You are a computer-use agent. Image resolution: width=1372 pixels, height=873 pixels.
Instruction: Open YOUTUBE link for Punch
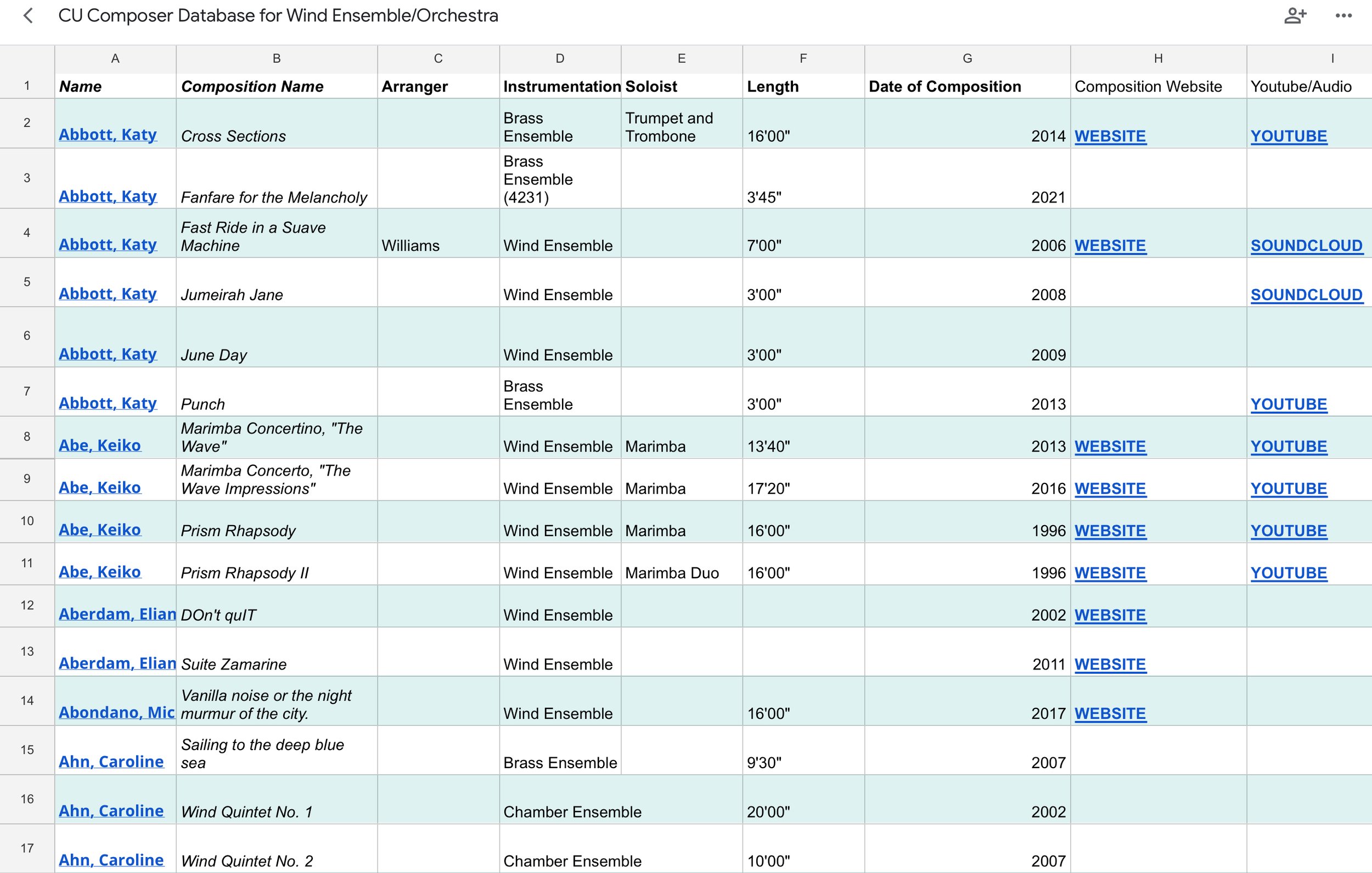click(x=1288, y=404)
